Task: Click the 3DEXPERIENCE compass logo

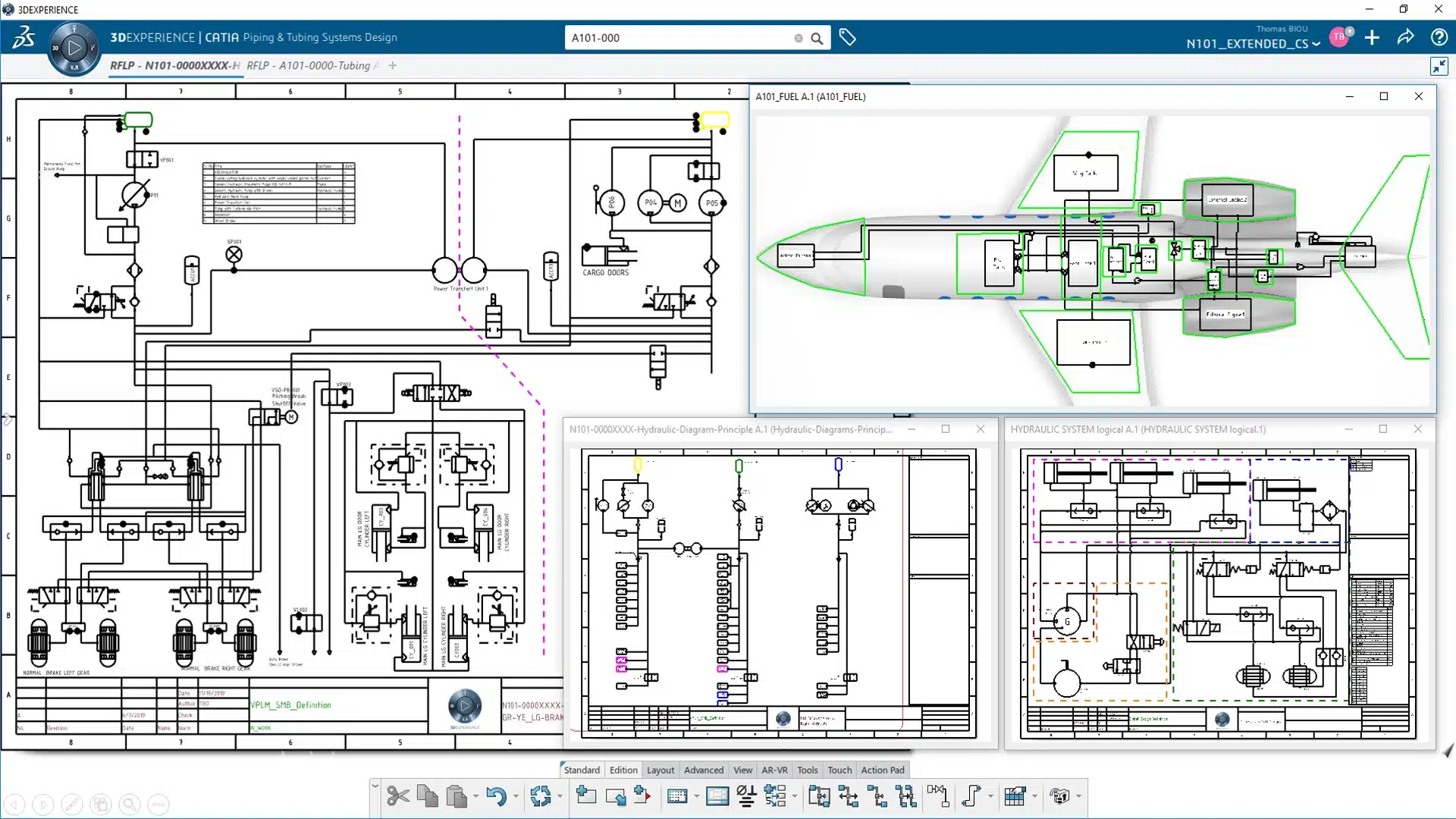Action: pyautogui.click(x=74, y=48)
